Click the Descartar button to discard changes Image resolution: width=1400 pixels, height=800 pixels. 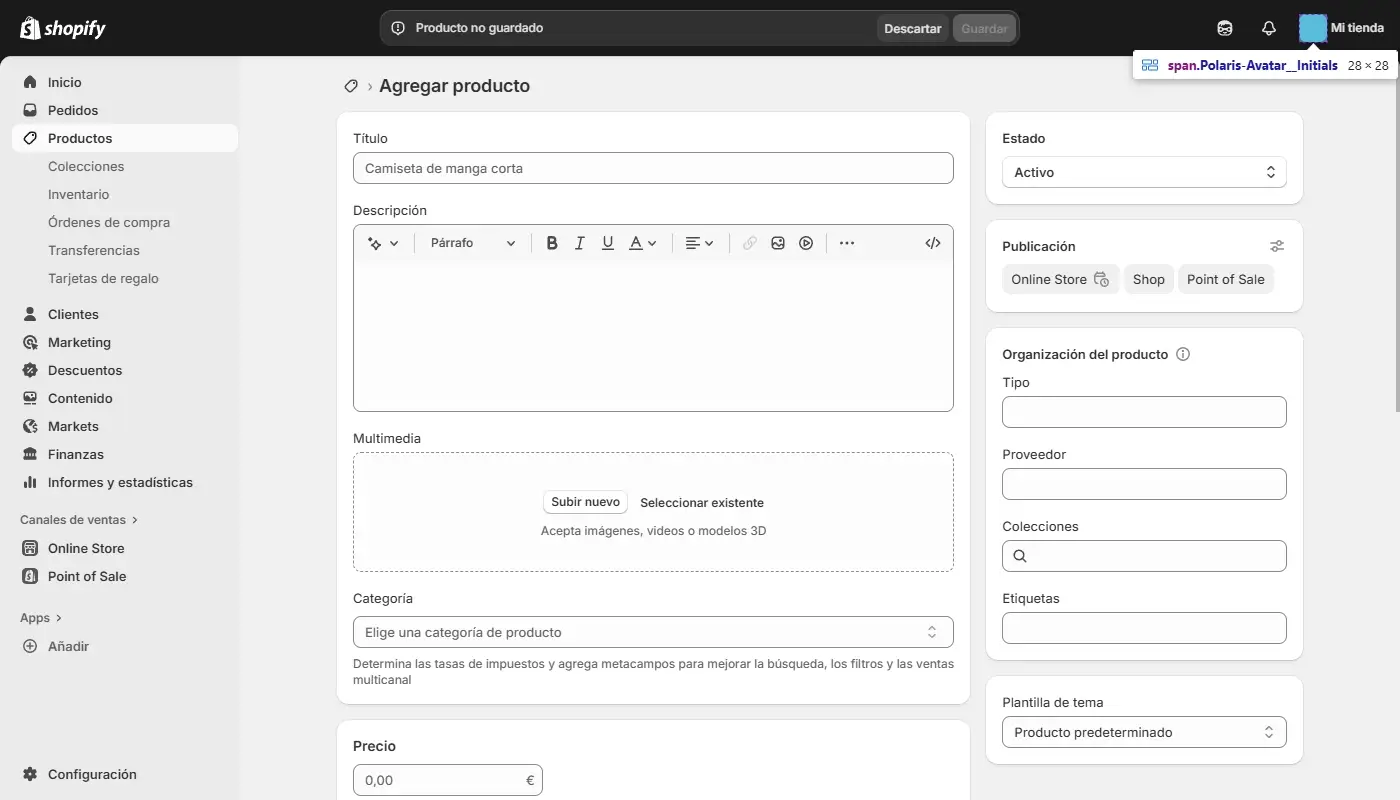pos(911,28)
